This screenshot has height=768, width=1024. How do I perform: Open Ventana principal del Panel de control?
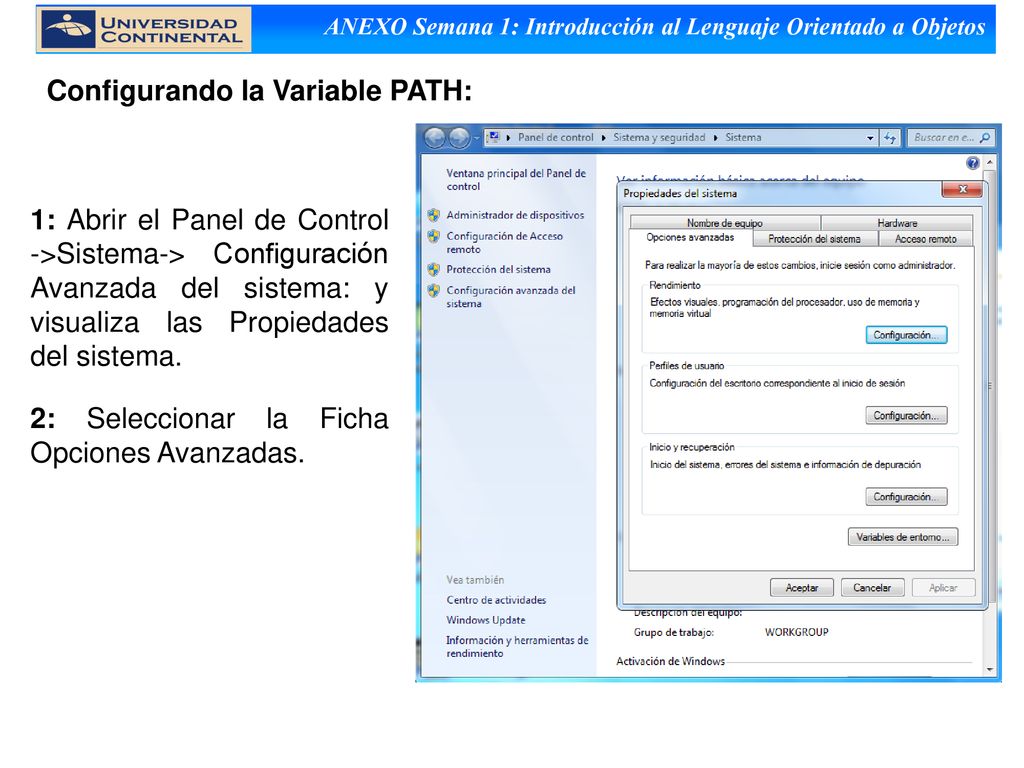[x=516, y=180]
